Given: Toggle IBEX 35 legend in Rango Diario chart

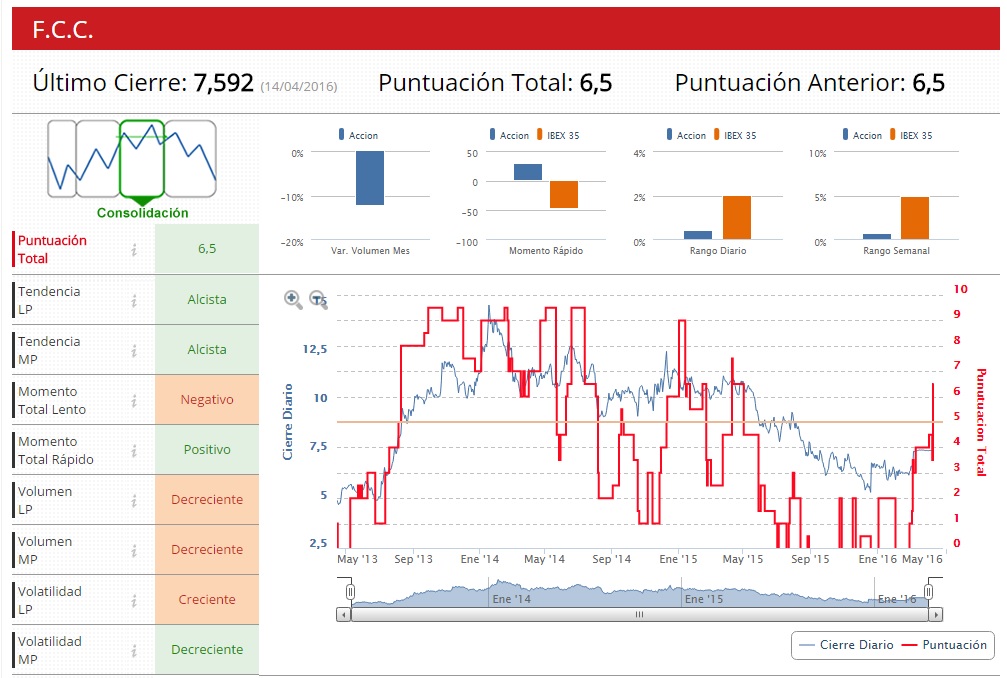Looking at the screenshot, I should 735,135.
